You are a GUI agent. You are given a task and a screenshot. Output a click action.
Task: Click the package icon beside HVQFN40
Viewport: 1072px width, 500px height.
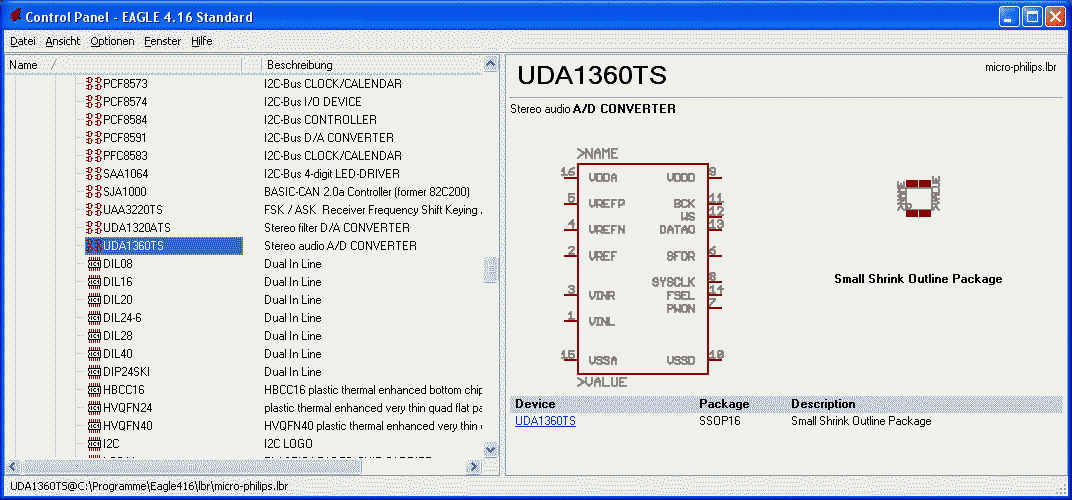95,425
